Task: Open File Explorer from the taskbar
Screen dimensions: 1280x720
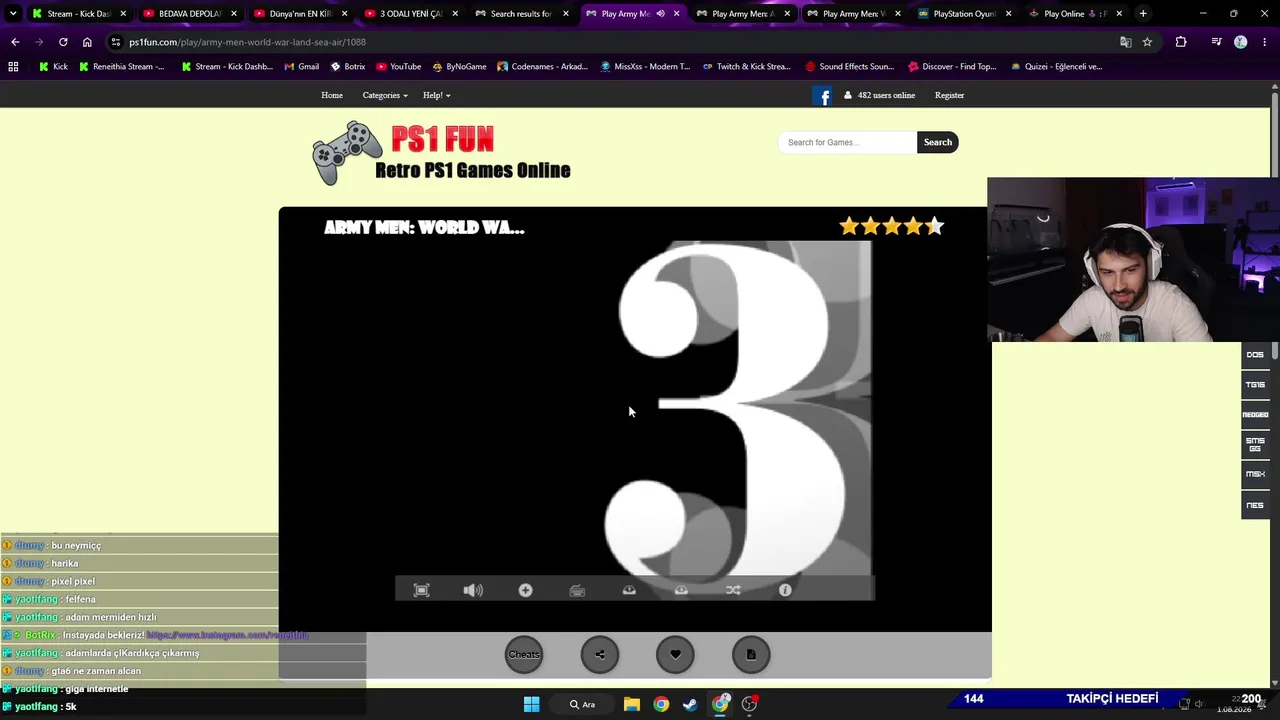Action: [632, 704]
